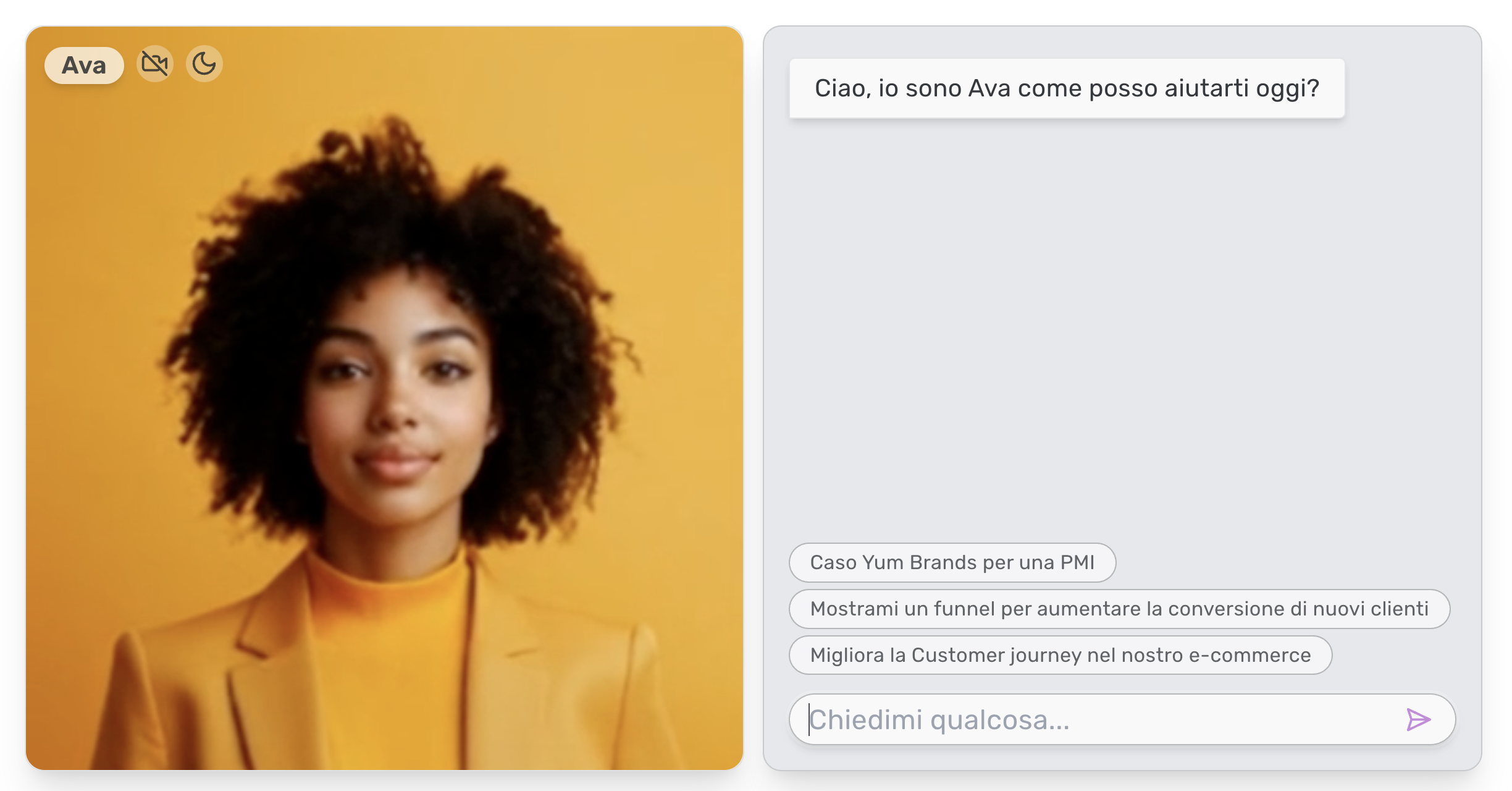The height and width of the screenshot is (791, 1512).
Task: Select the assistant name label 'Ava'
Action: (x=84, y=65)
